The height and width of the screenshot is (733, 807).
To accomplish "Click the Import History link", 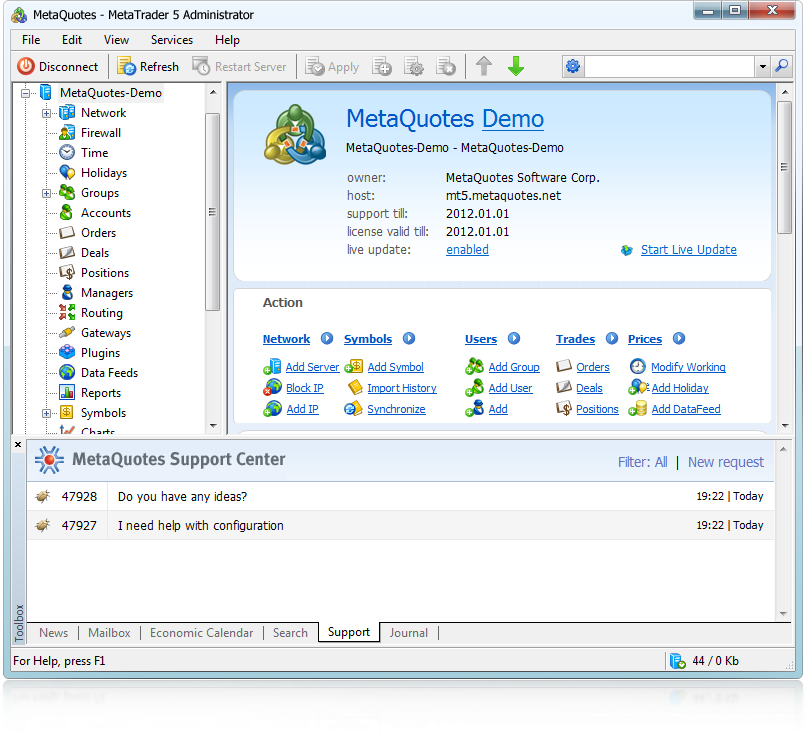I will (402, 388).
